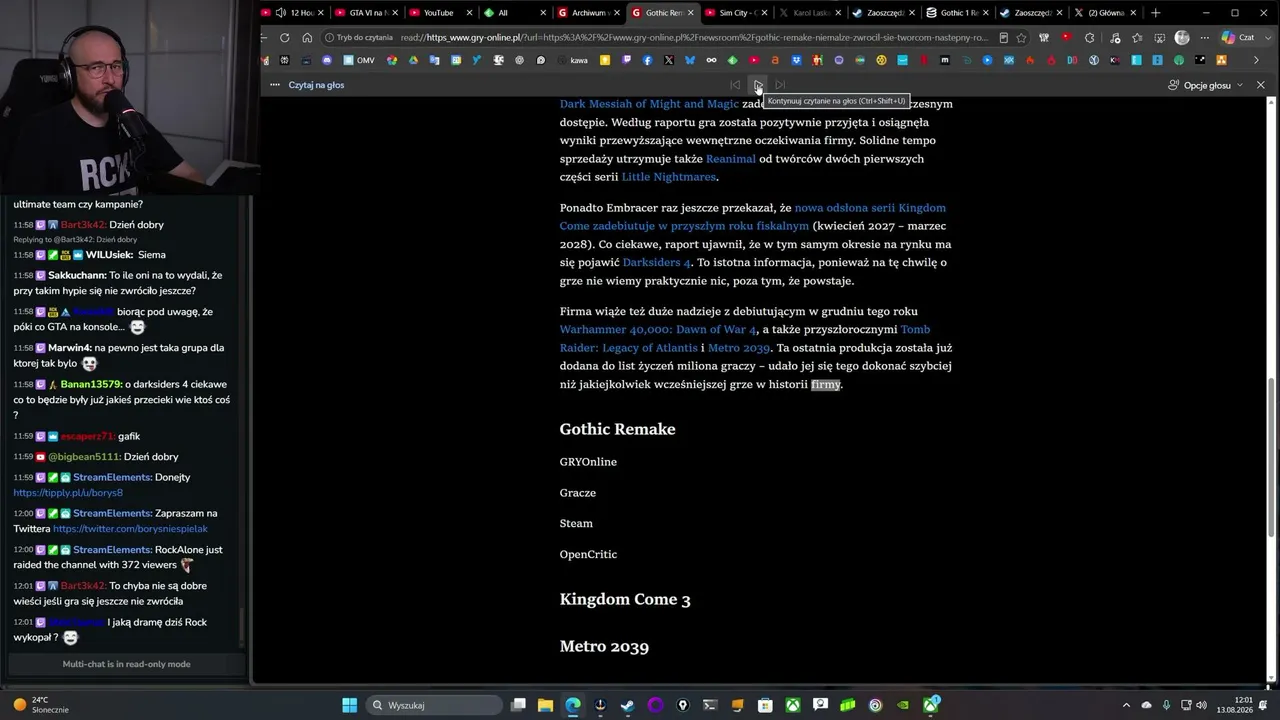The image size is (1280, 720).
Task: Open Steam from the taskbar
Action: [x=627, y=705]
